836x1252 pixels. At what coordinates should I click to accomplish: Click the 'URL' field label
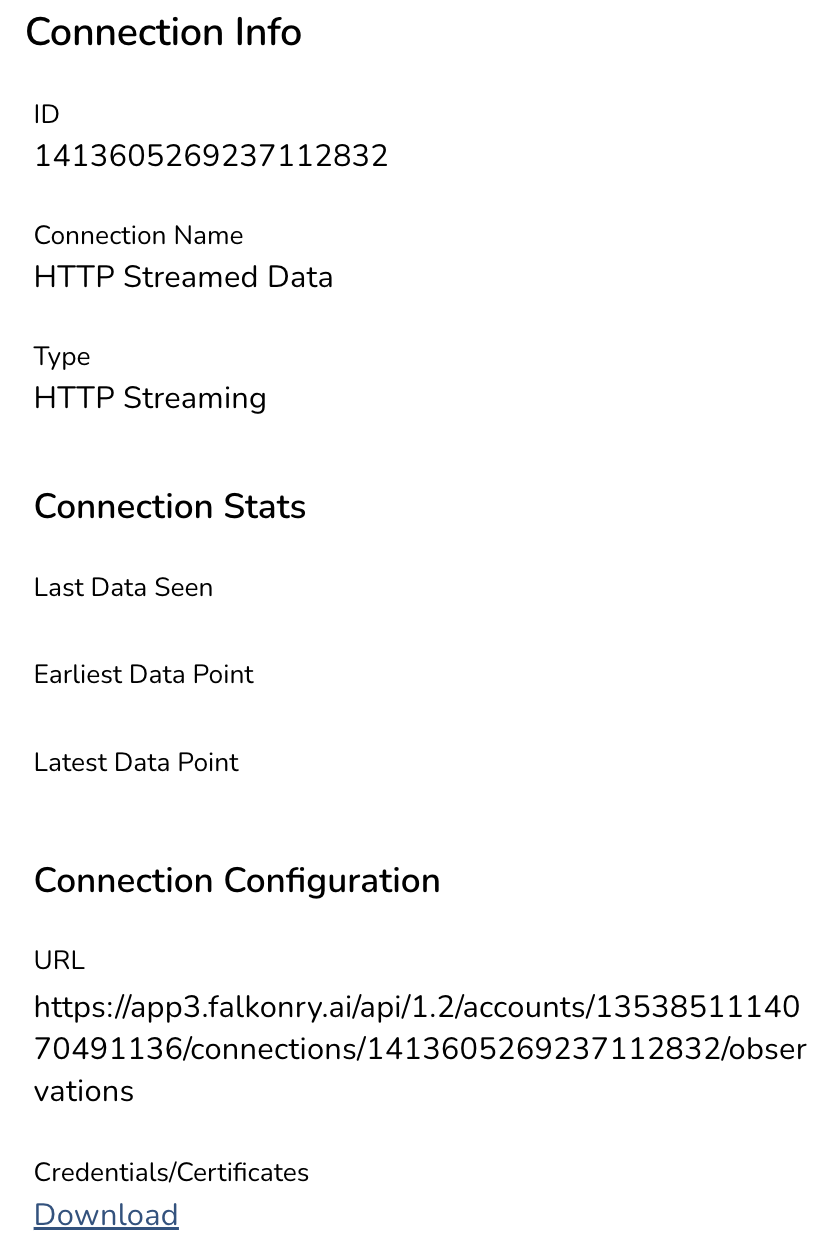(x=59, y=961)
